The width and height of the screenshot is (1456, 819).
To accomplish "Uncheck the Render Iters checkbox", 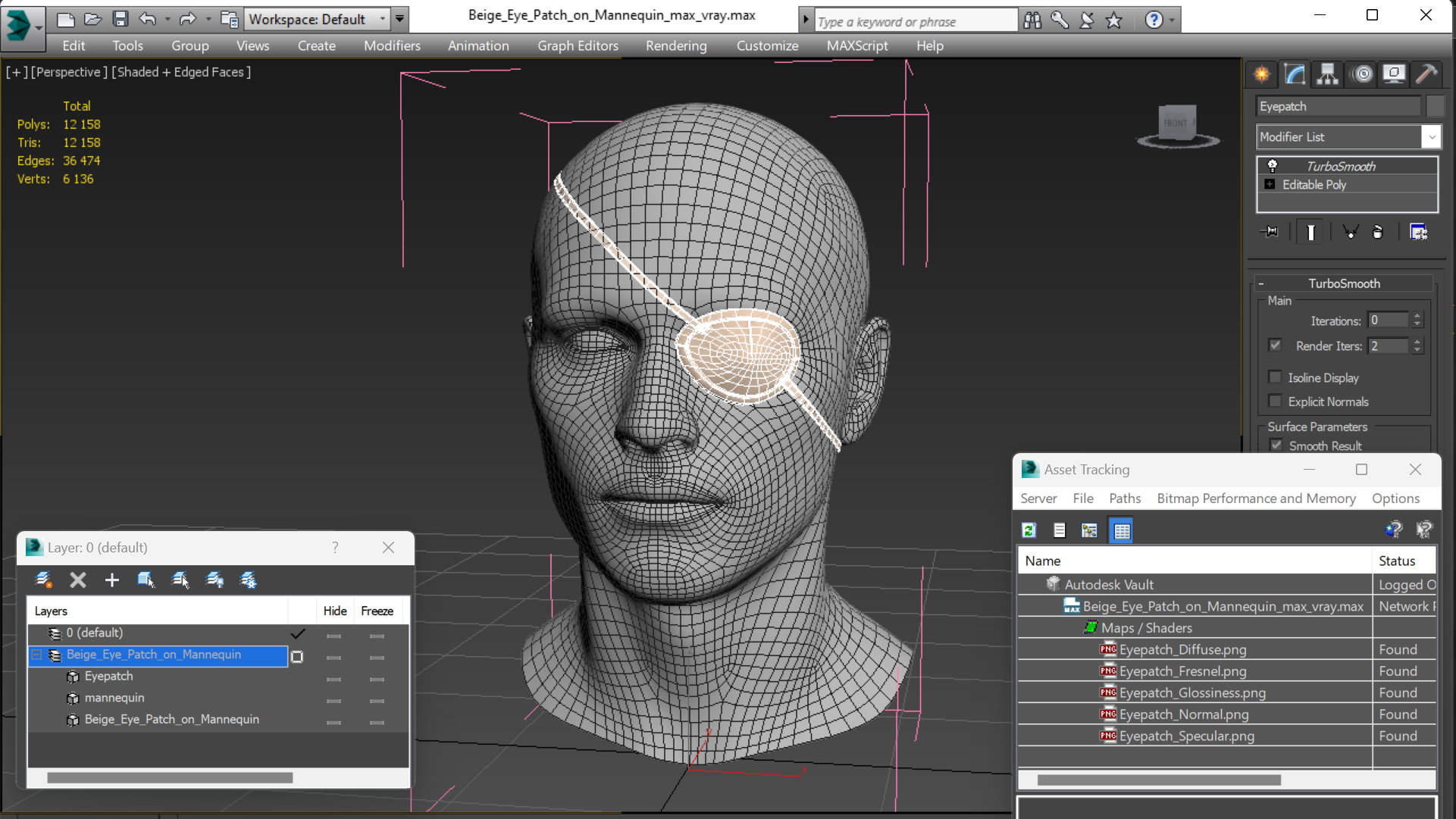I will click(1275, 345).
